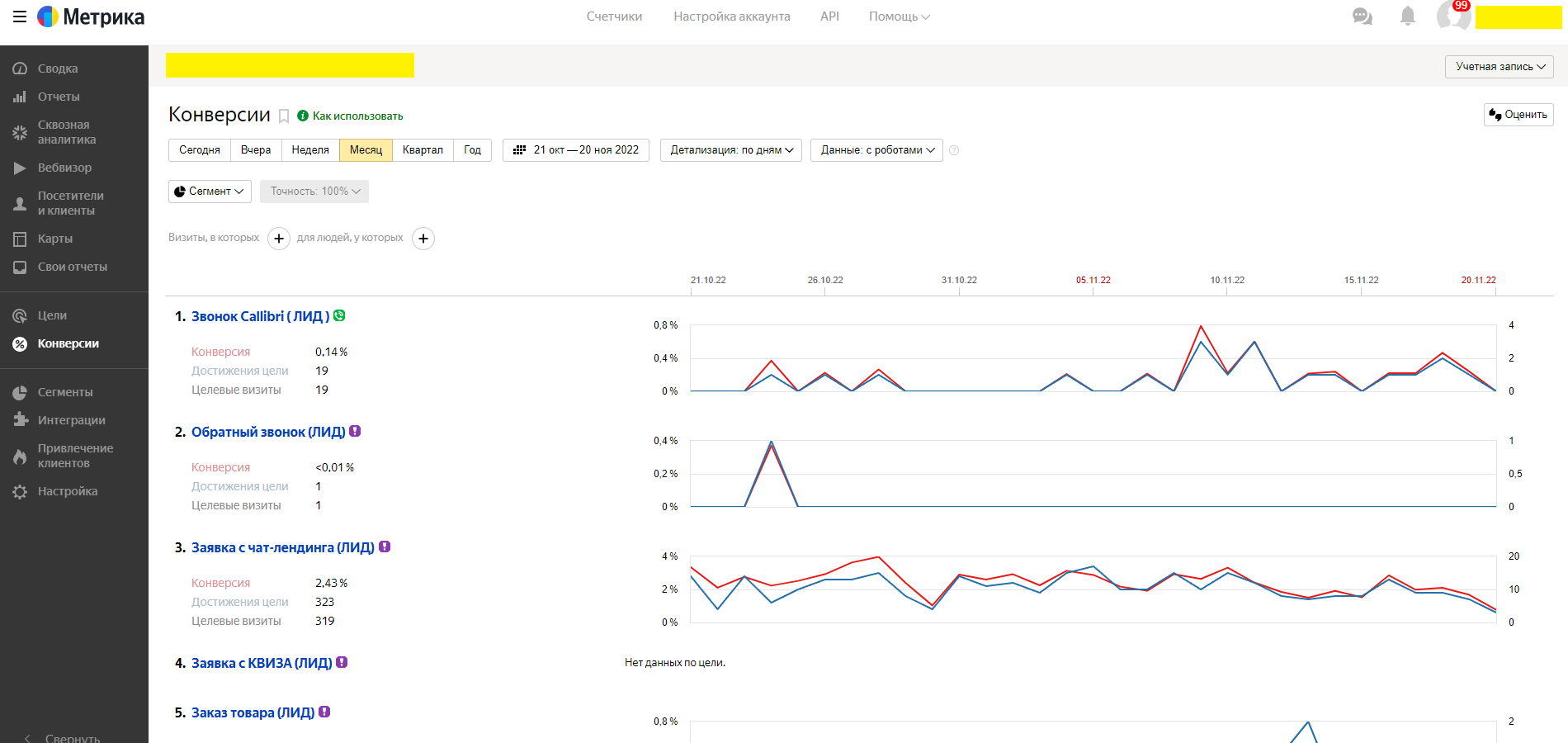Open the Счетчики top menu item
This screenshot has width=1568, height=743.
614,17
